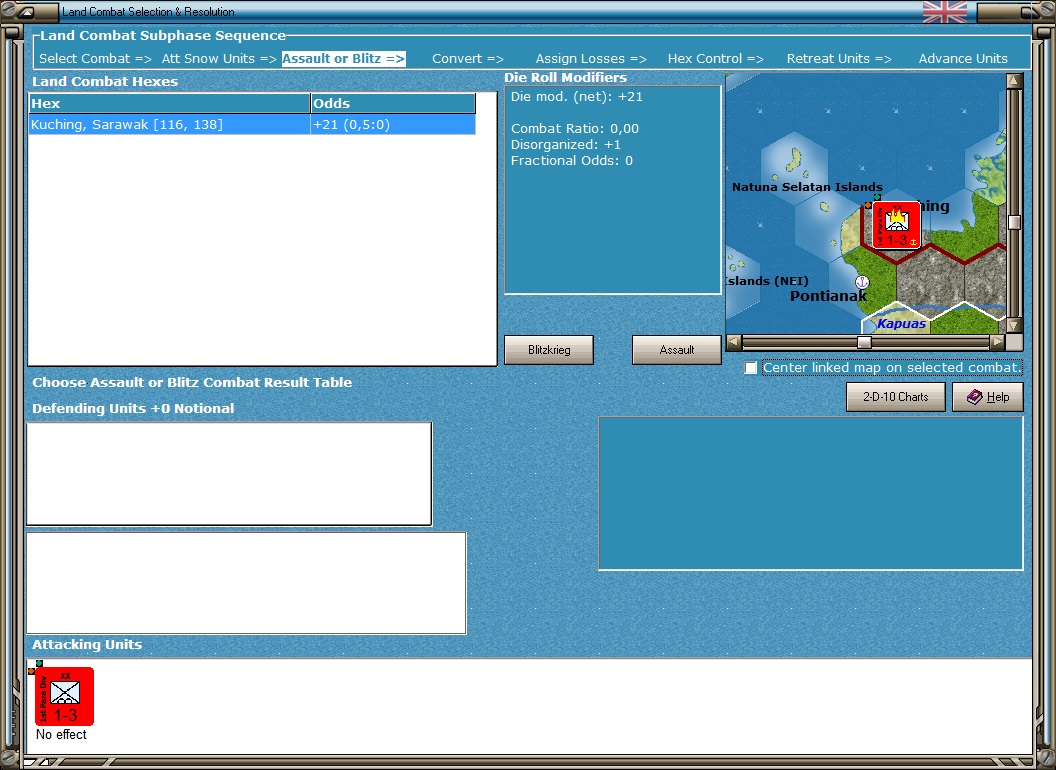Click the Assault button

pos(676,350)
